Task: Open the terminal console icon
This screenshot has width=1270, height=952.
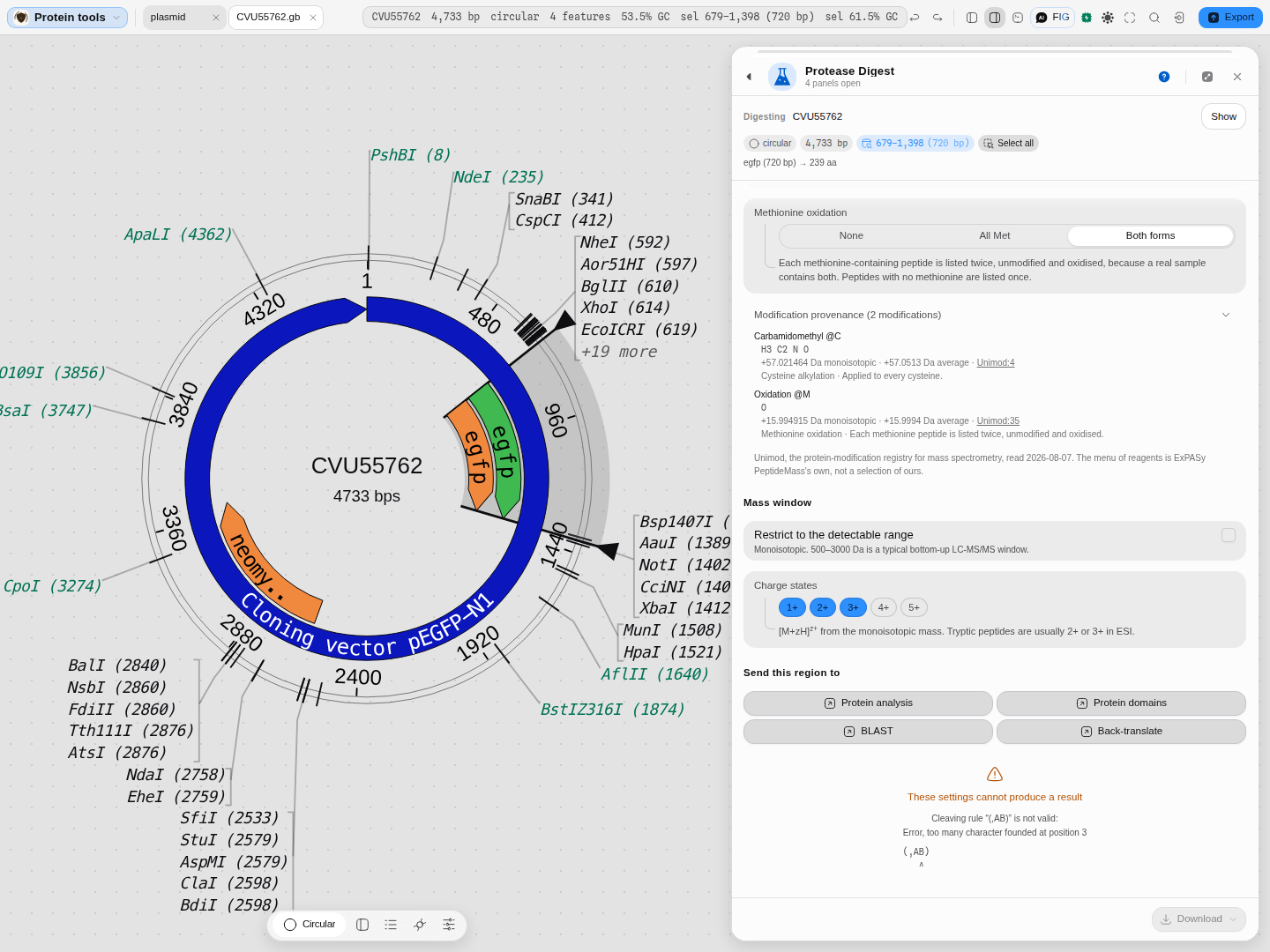Action: coord(1018,18)
